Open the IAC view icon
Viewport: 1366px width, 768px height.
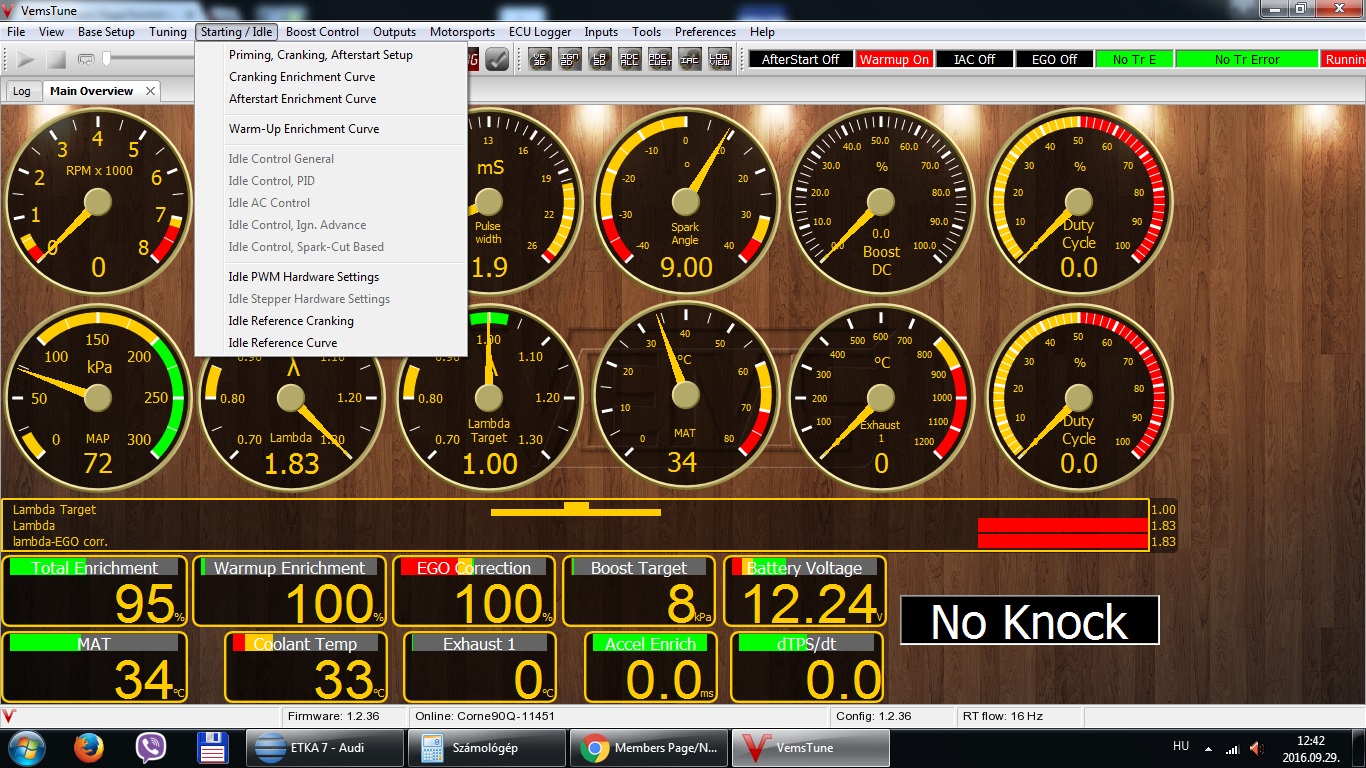coord(690,59)
